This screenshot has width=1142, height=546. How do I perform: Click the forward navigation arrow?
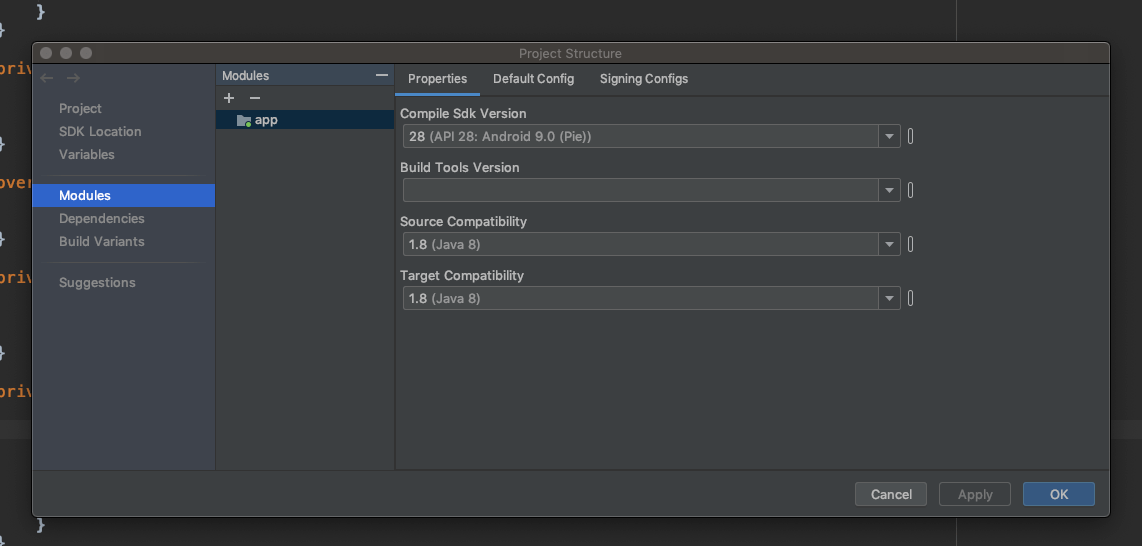coord(73,78)
